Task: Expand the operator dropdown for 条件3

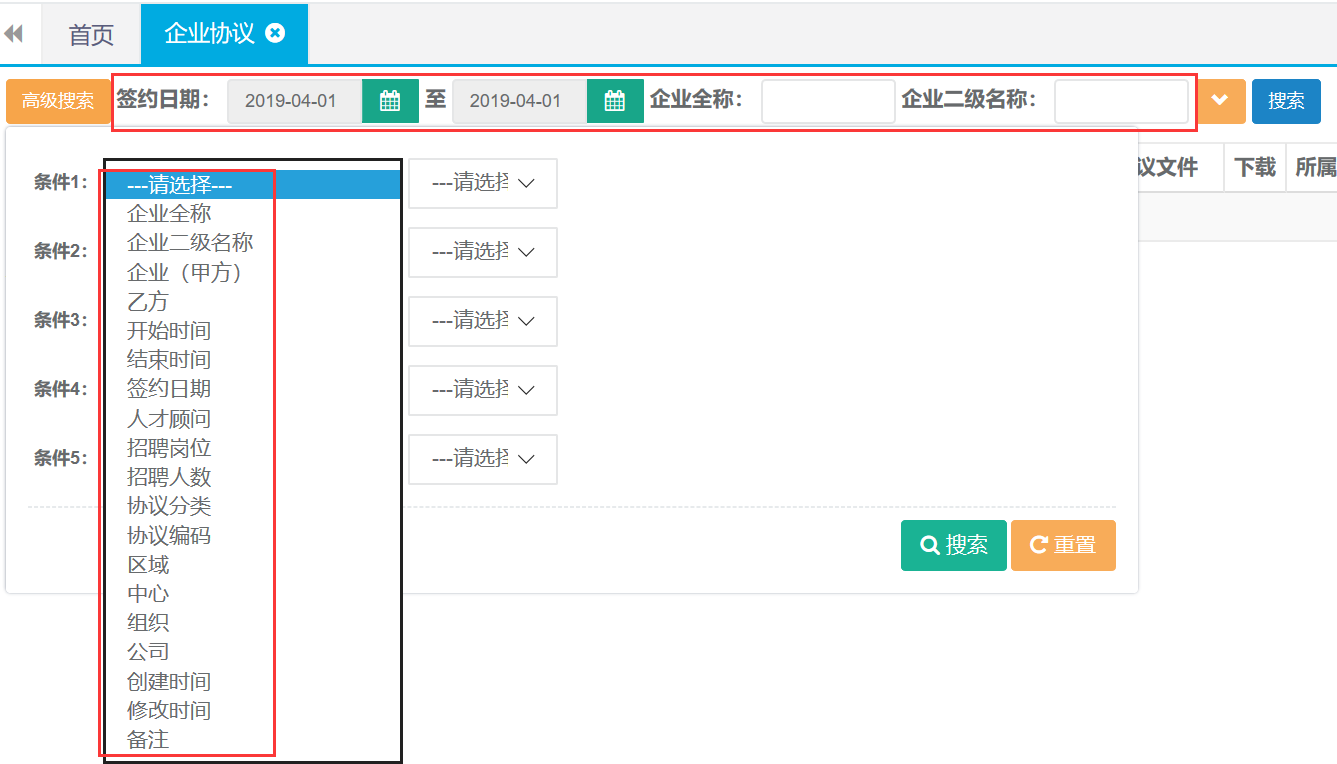Action: coord(482,321)
